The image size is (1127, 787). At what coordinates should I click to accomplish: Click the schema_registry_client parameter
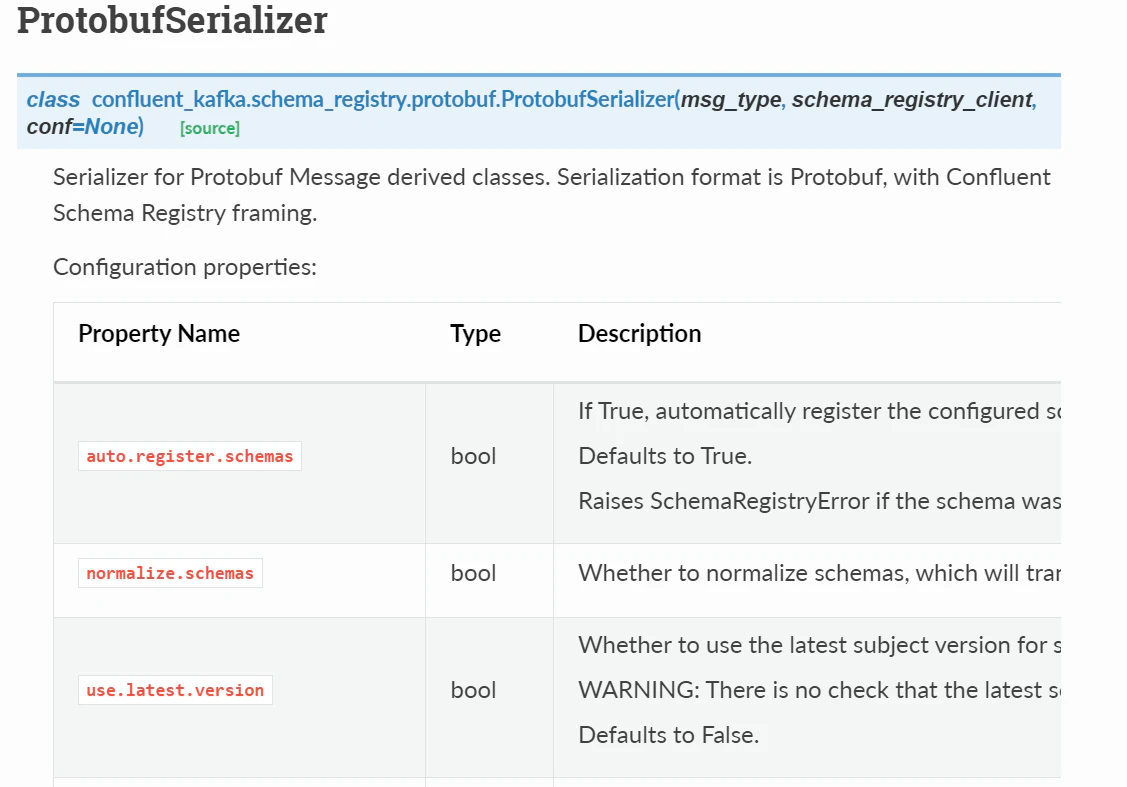coord(911,99)
